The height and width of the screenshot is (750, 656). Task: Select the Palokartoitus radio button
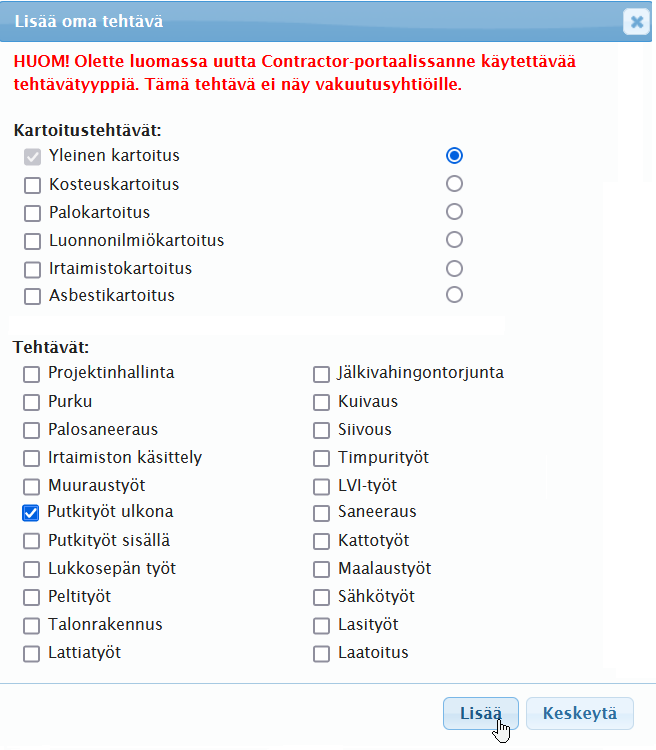(455, 212)
